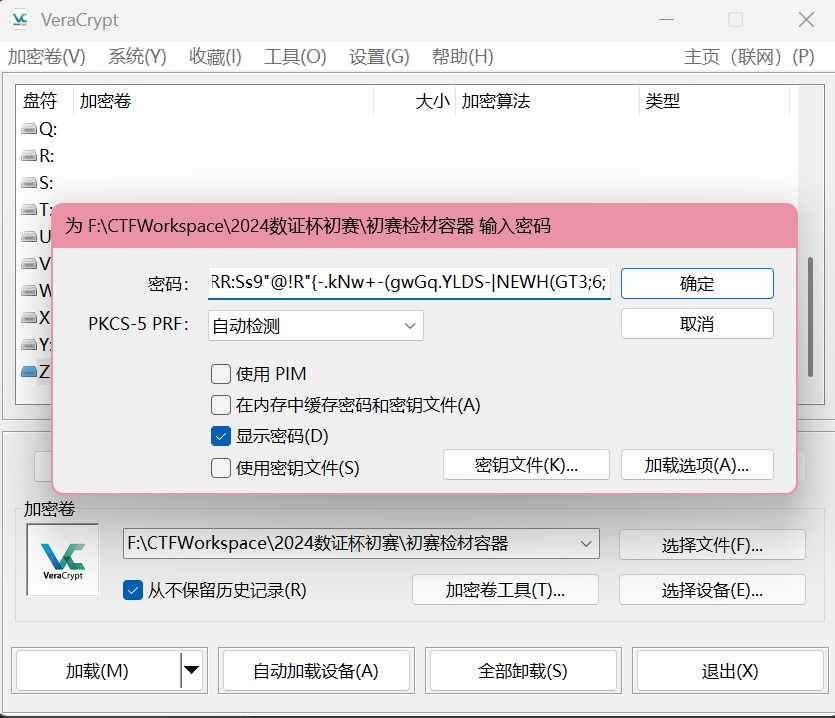835x718 pixels.
Task: Click the 大小 column header
Action: tap(414, 101)
